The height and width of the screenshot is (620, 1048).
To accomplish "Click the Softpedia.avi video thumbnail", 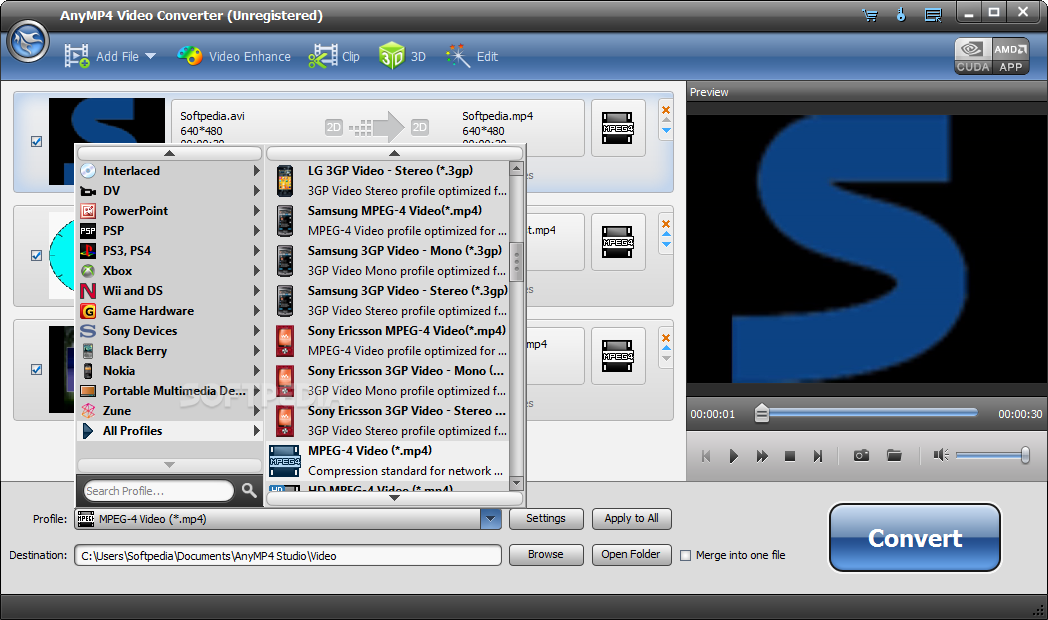I will point(107,122).
